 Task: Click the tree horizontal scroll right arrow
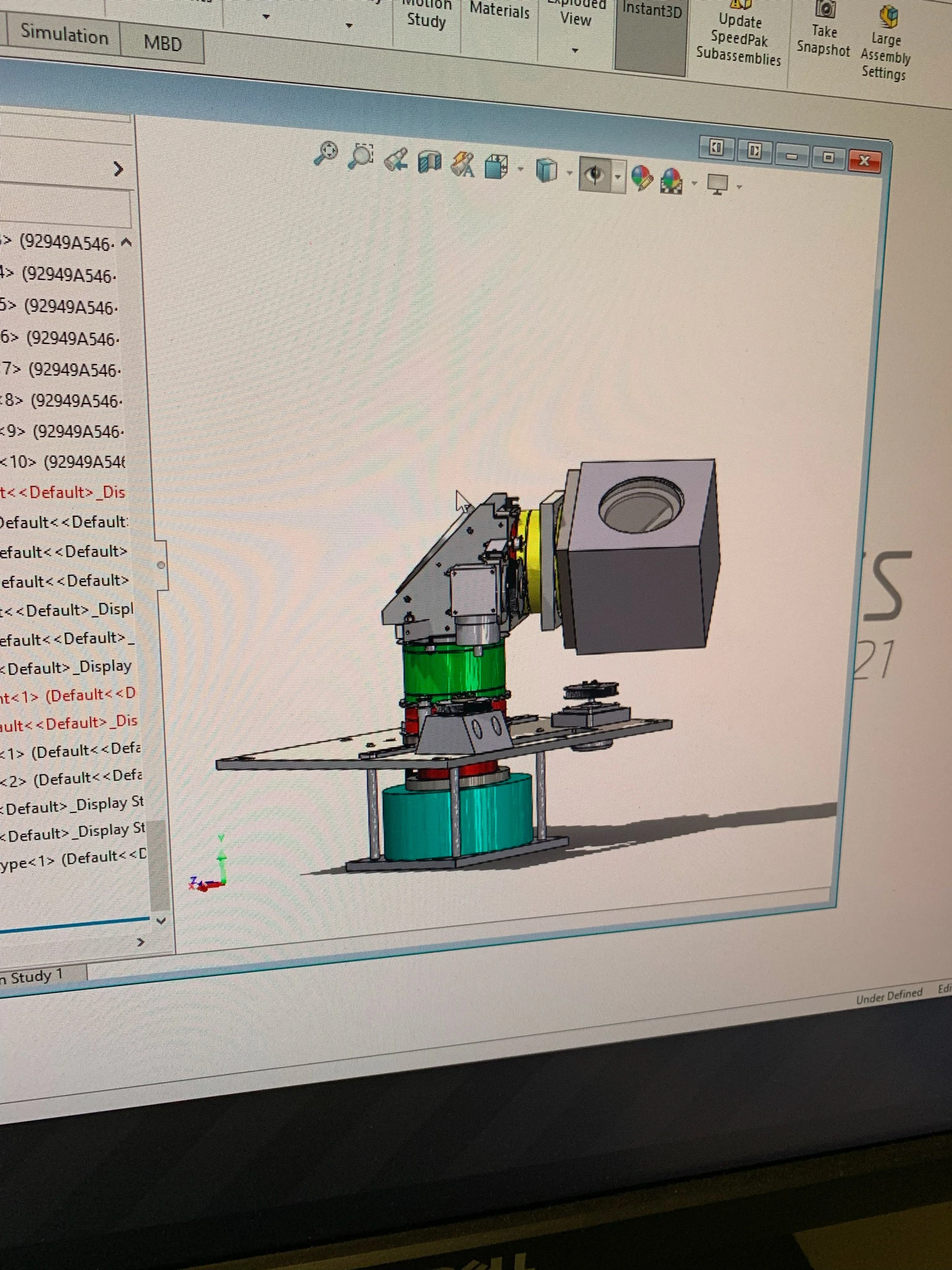(141, 943)
